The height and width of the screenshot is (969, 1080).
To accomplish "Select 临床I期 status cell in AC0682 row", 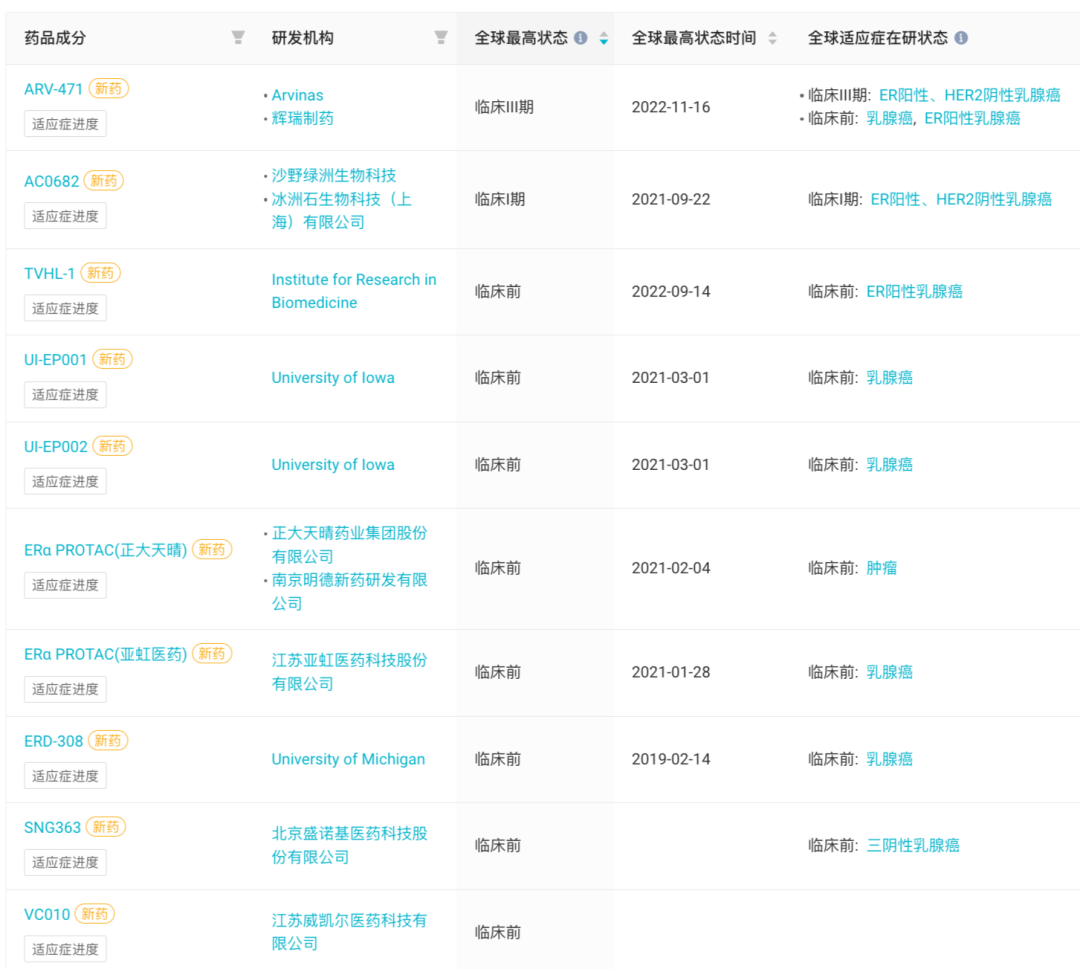I will point(500,199).
